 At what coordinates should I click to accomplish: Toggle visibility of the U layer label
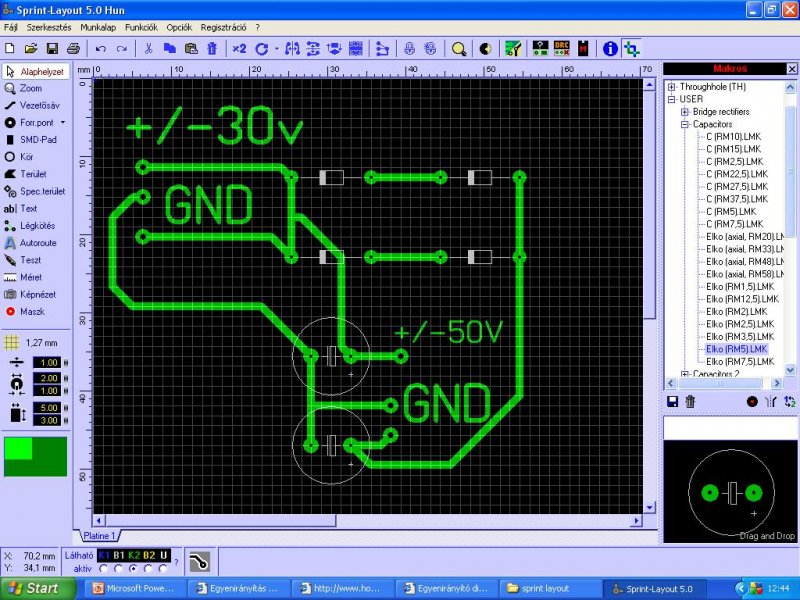pos(164,555)
